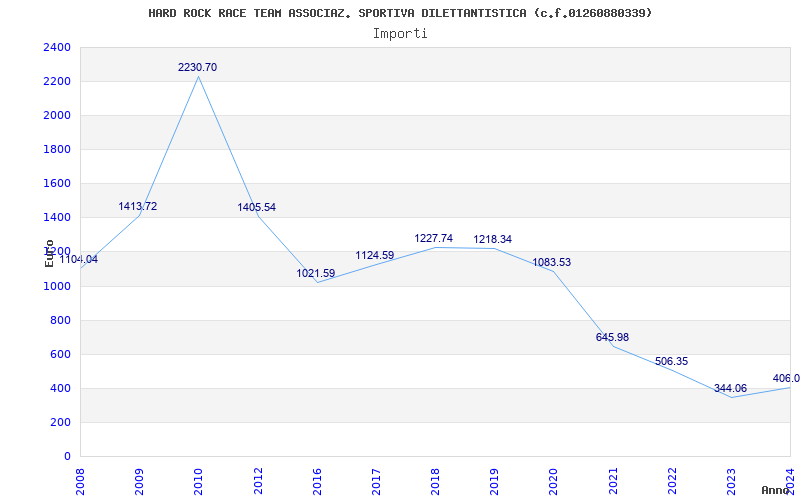The image size is (800, 500).
Task: Click the 1600 y-axis tick label
Action: 57,184
